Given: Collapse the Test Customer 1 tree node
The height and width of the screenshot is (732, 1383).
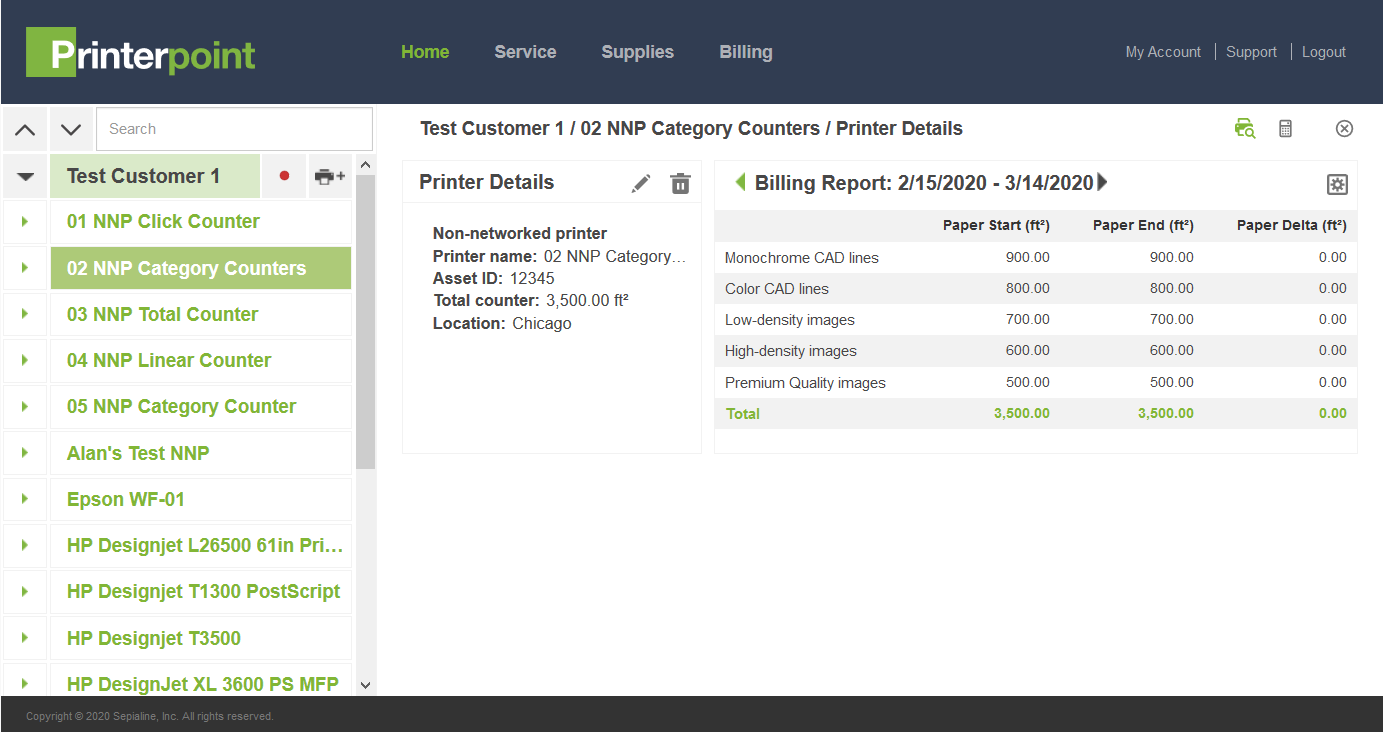Looking at the screenshot, I should point(26,176).
